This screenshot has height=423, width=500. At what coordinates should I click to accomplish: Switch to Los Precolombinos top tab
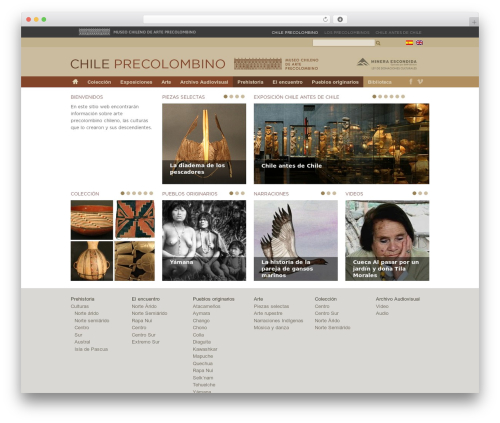[x=347, y=33]
